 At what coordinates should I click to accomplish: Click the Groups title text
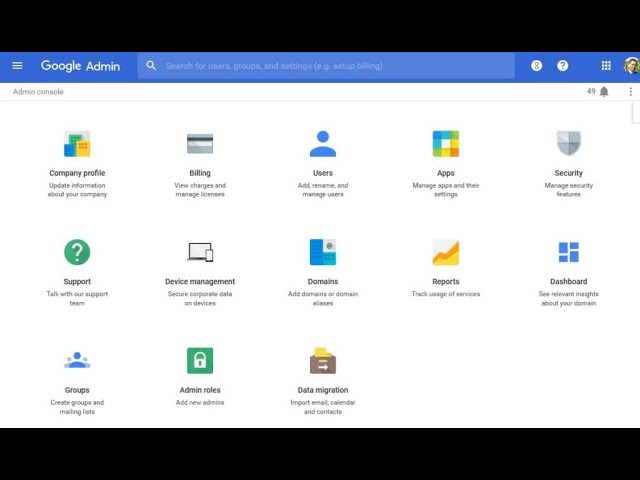click(x=77, y=390)
